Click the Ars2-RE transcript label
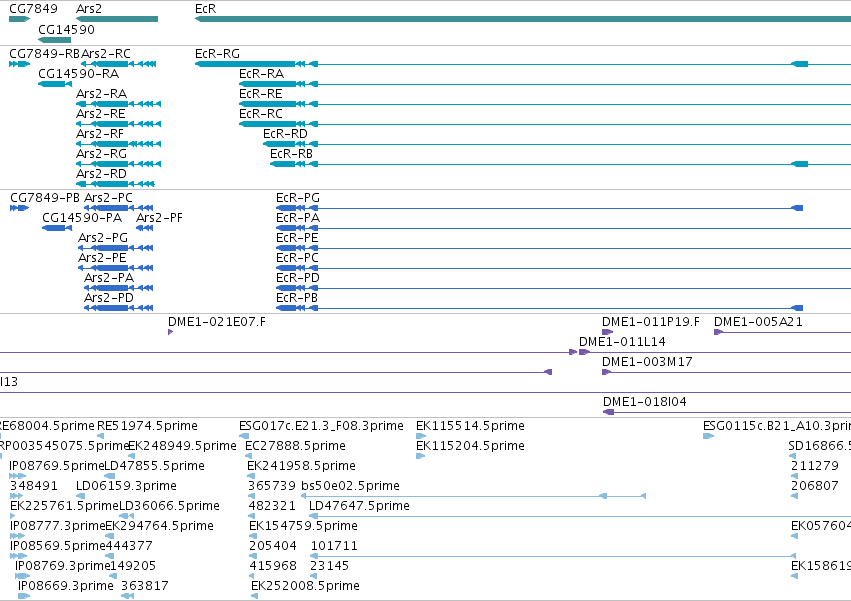The height and width of the screenshot is (601, 851). point(100,114)
